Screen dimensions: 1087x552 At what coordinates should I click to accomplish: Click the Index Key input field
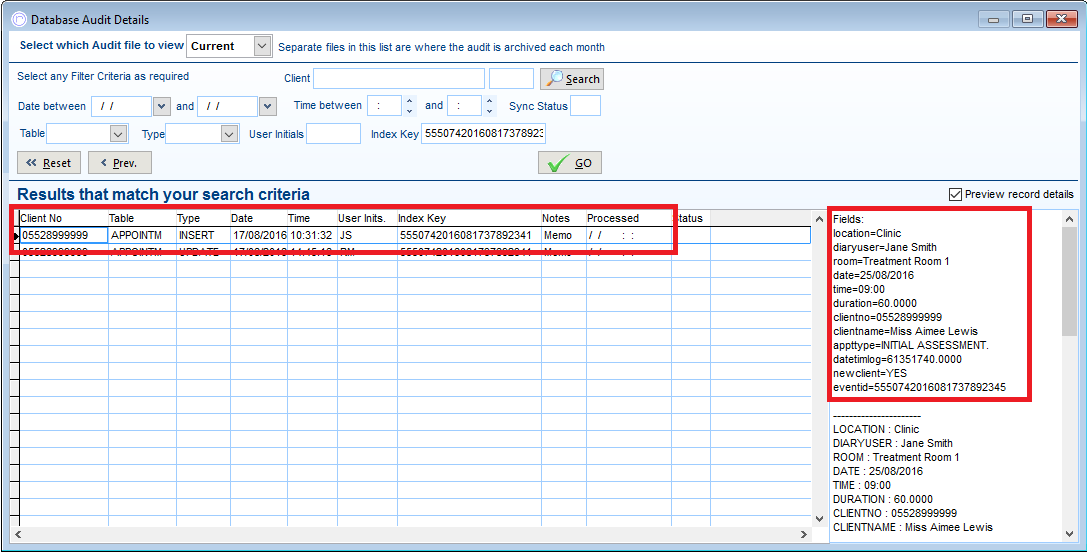(483, 134)
